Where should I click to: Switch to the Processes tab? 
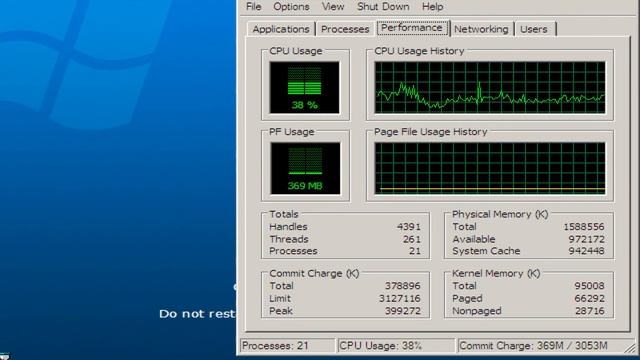(345, 29)
